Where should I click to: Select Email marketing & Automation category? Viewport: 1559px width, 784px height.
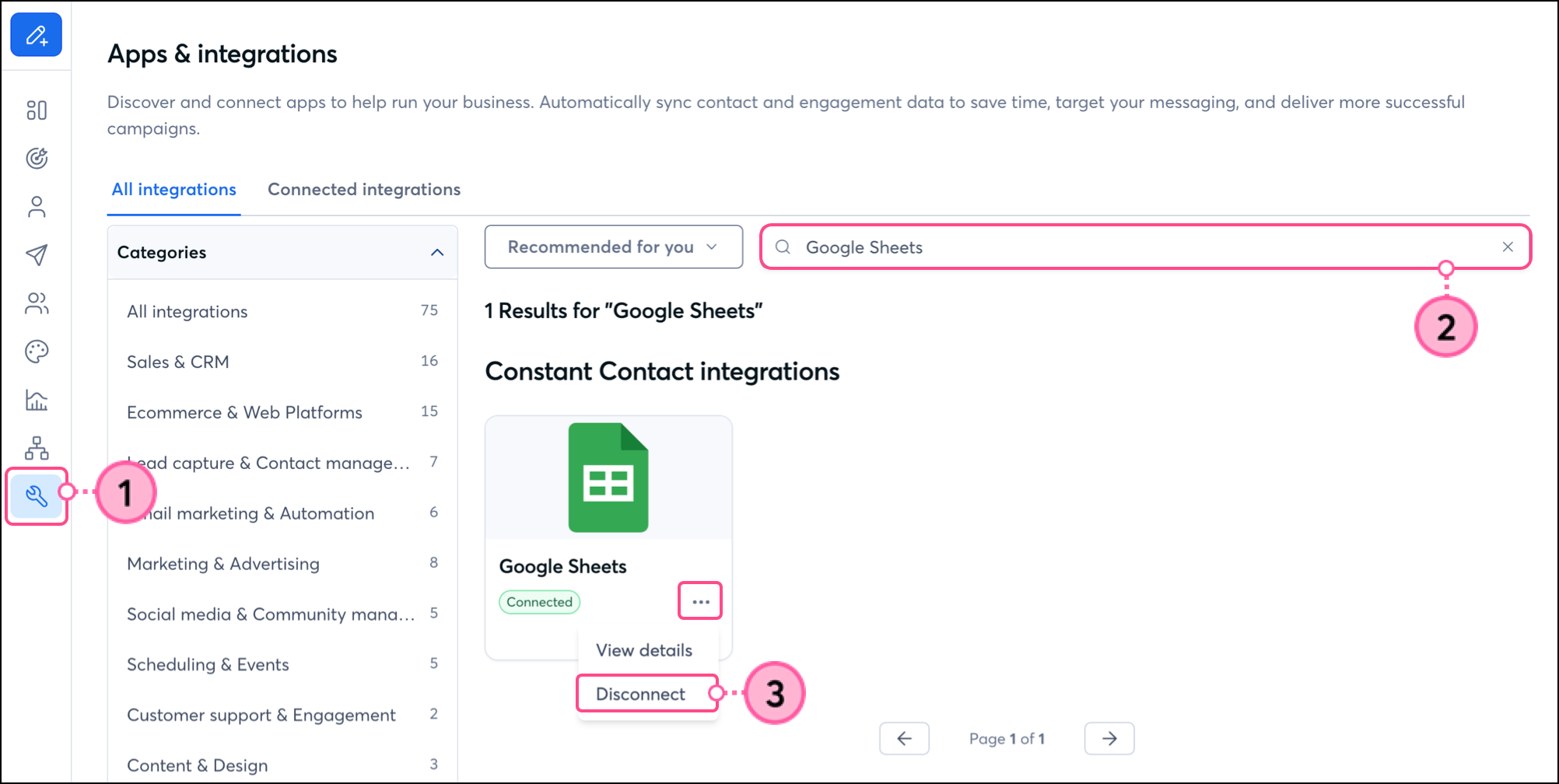(x=282, y=513)
